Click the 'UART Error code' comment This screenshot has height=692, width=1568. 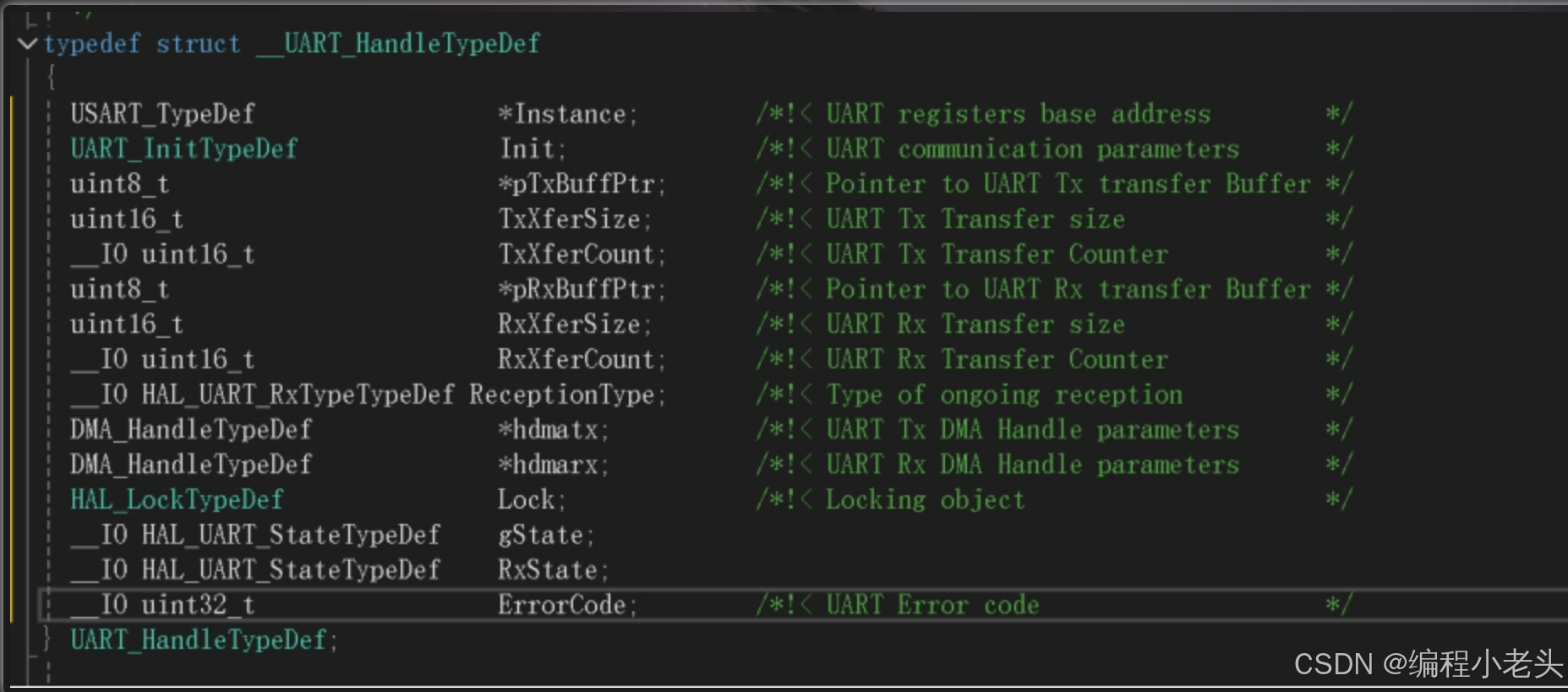(x=932, y=605)
